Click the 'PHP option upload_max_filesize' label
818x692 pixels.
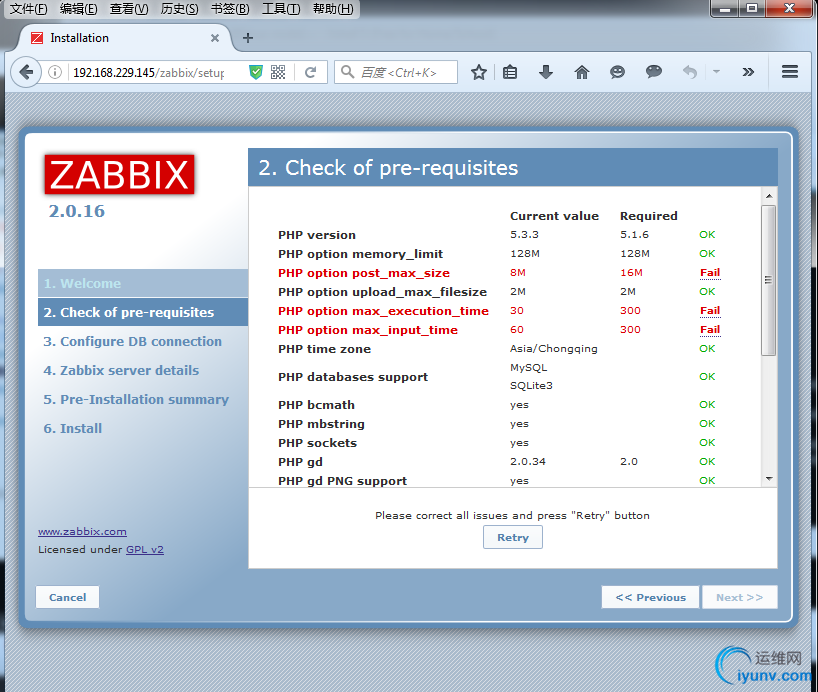[x=382, y=292]
